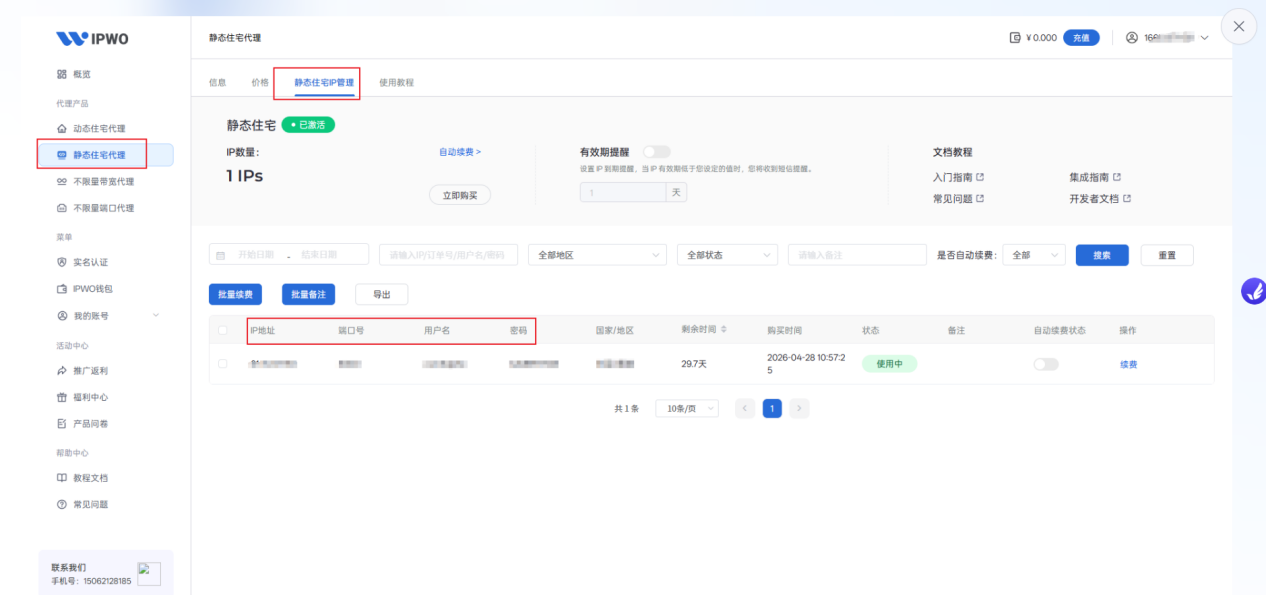The width and height of the screenshot is (1266, 595).
Task: Click the 使用中 status badge
Action: click(x=889, y=364)
